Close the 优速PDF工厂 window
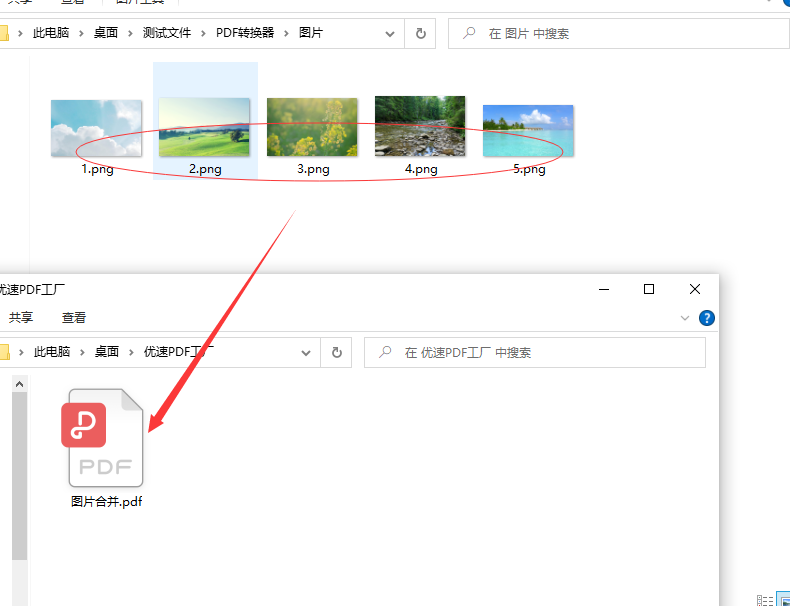The image size is (790, 606). pos(695,289)
